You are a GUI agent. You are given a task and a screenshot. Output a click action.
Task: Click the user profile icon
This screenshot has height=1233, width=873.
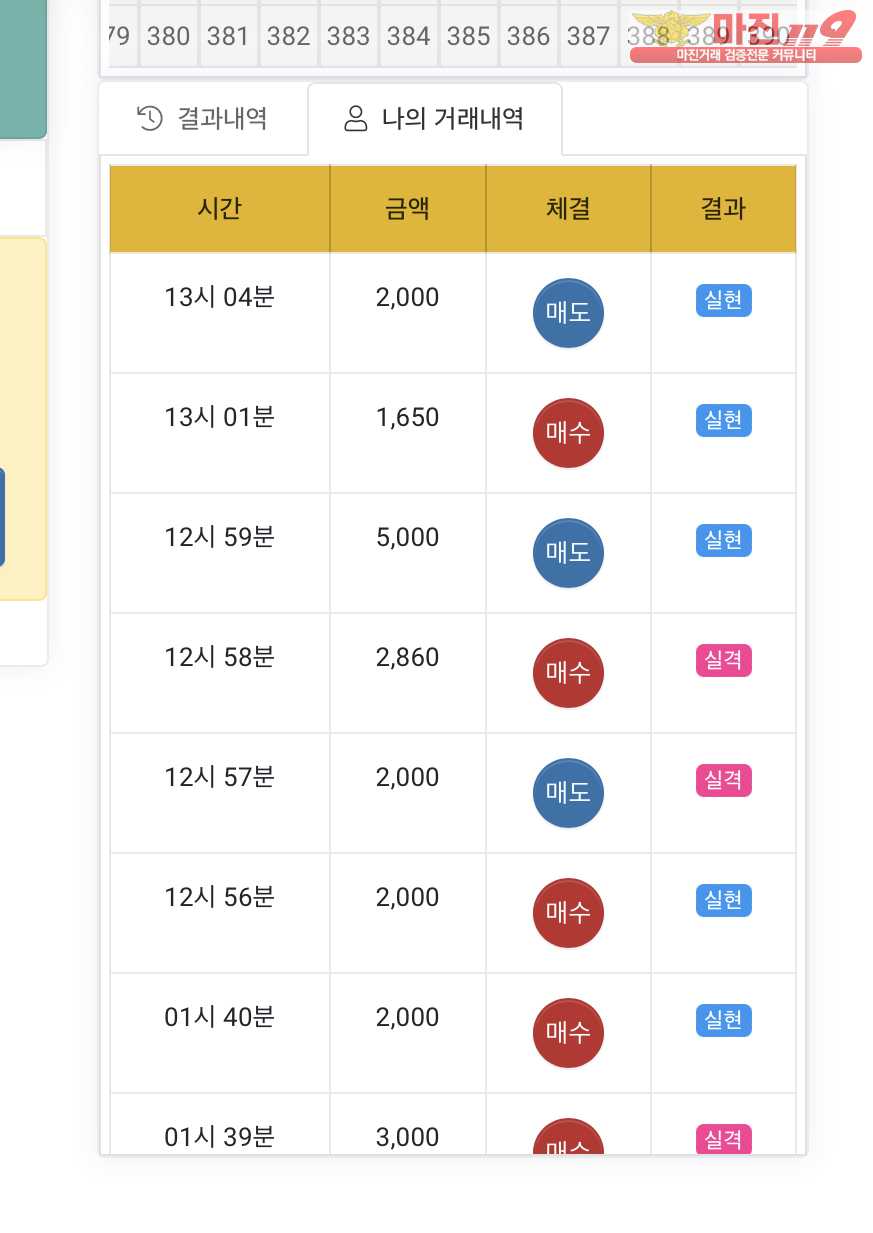pos(355,119)
